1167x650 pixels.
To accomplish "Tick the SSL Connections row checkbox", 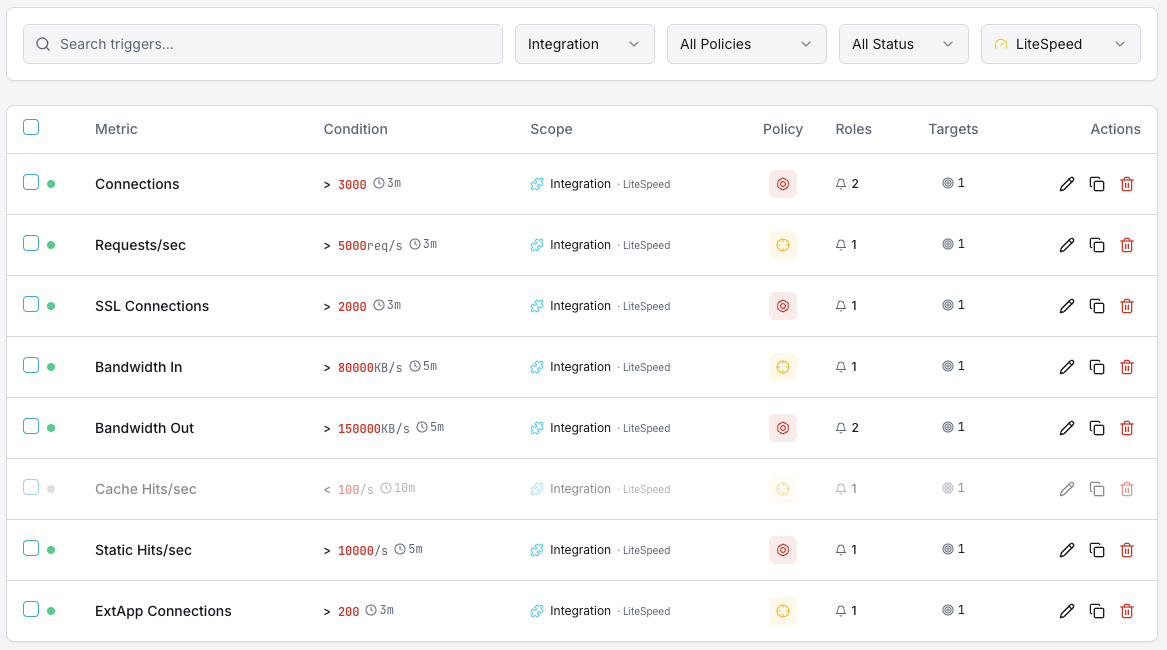I will point(31,305).
